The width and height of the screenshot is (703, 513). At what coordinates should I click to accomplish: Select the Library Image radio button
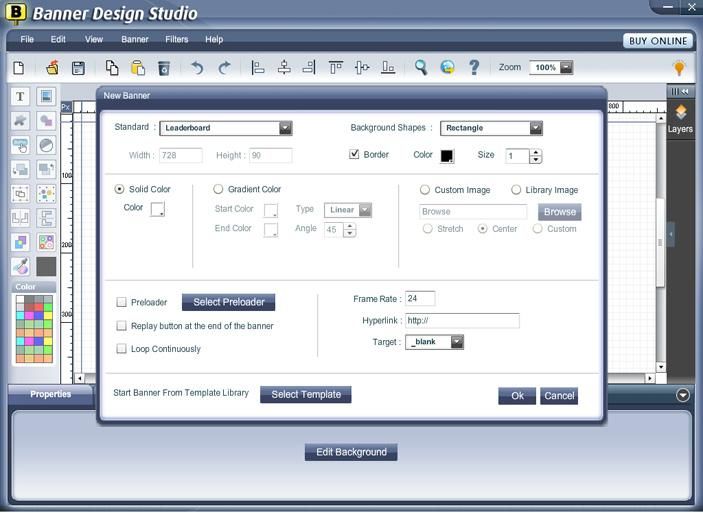pyautogui.click(x=516, y=190)
